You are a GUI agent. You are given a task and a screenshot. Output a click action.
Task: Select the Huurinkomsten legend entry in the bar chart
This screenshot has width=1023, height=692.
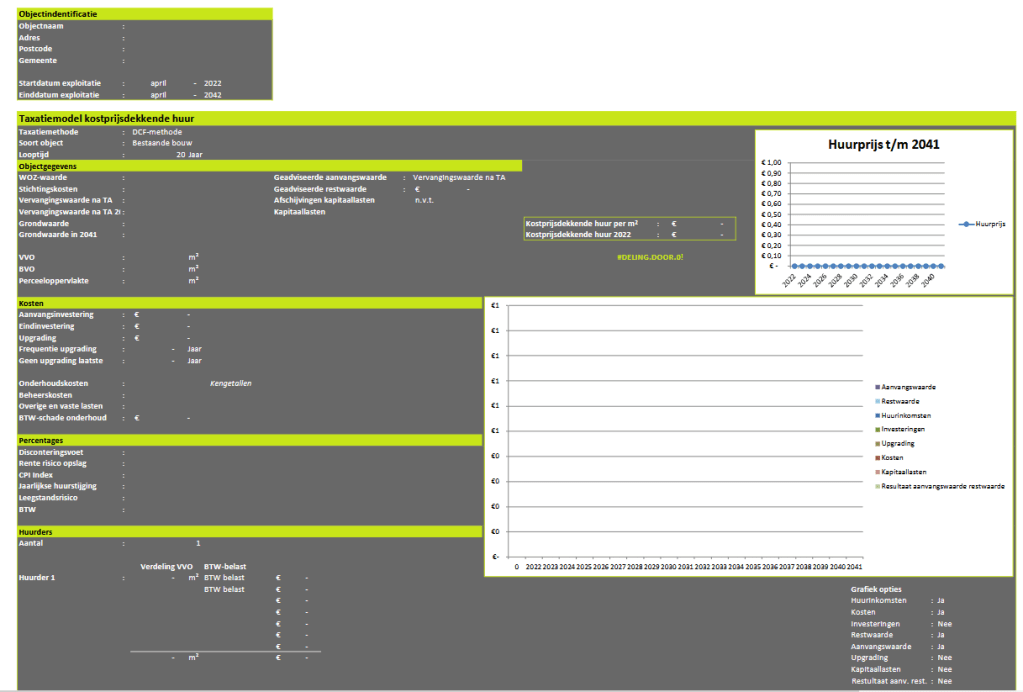[x=906, y=415]
